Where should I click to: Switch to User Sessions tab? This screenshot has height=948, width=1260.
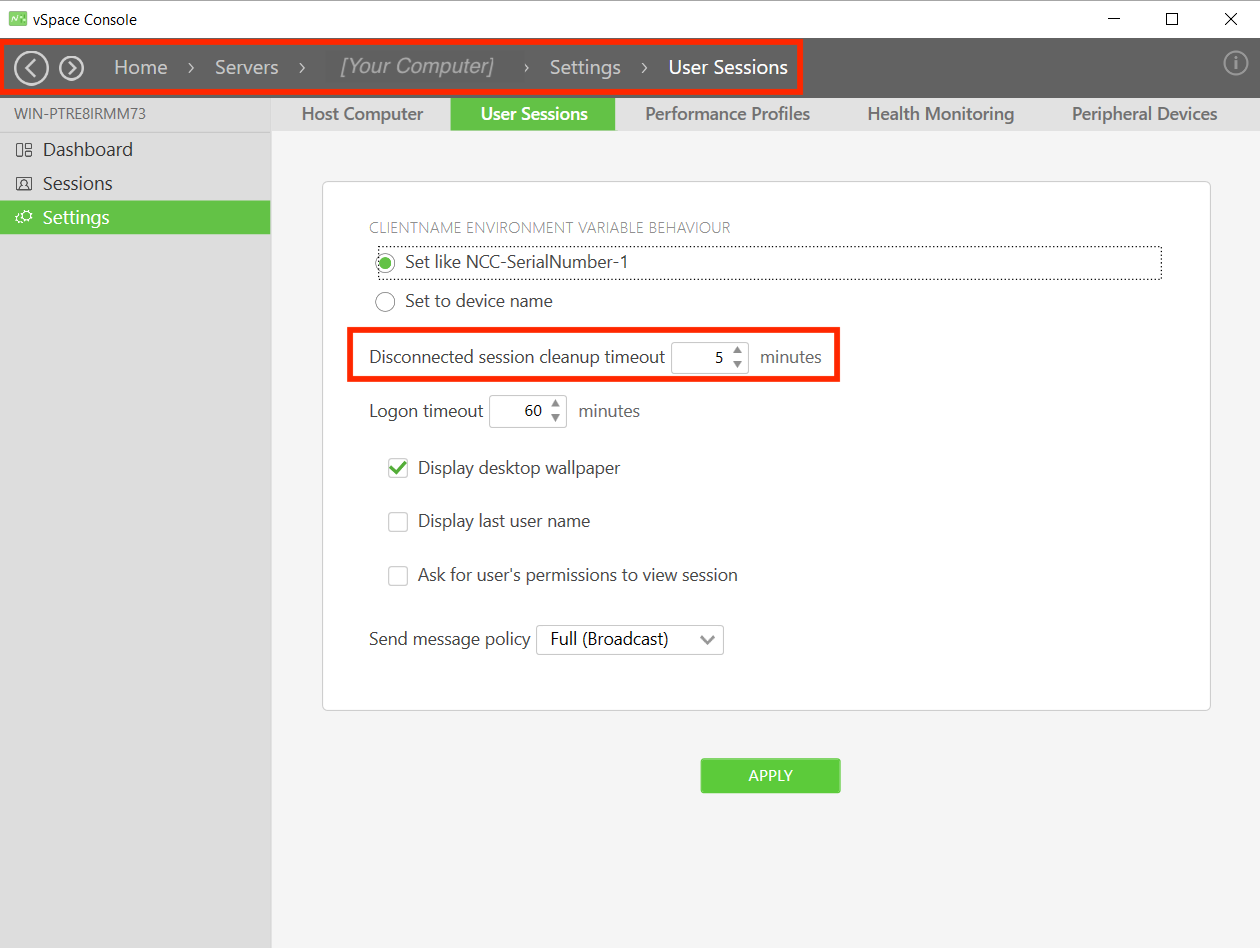[x=534, y=114]
